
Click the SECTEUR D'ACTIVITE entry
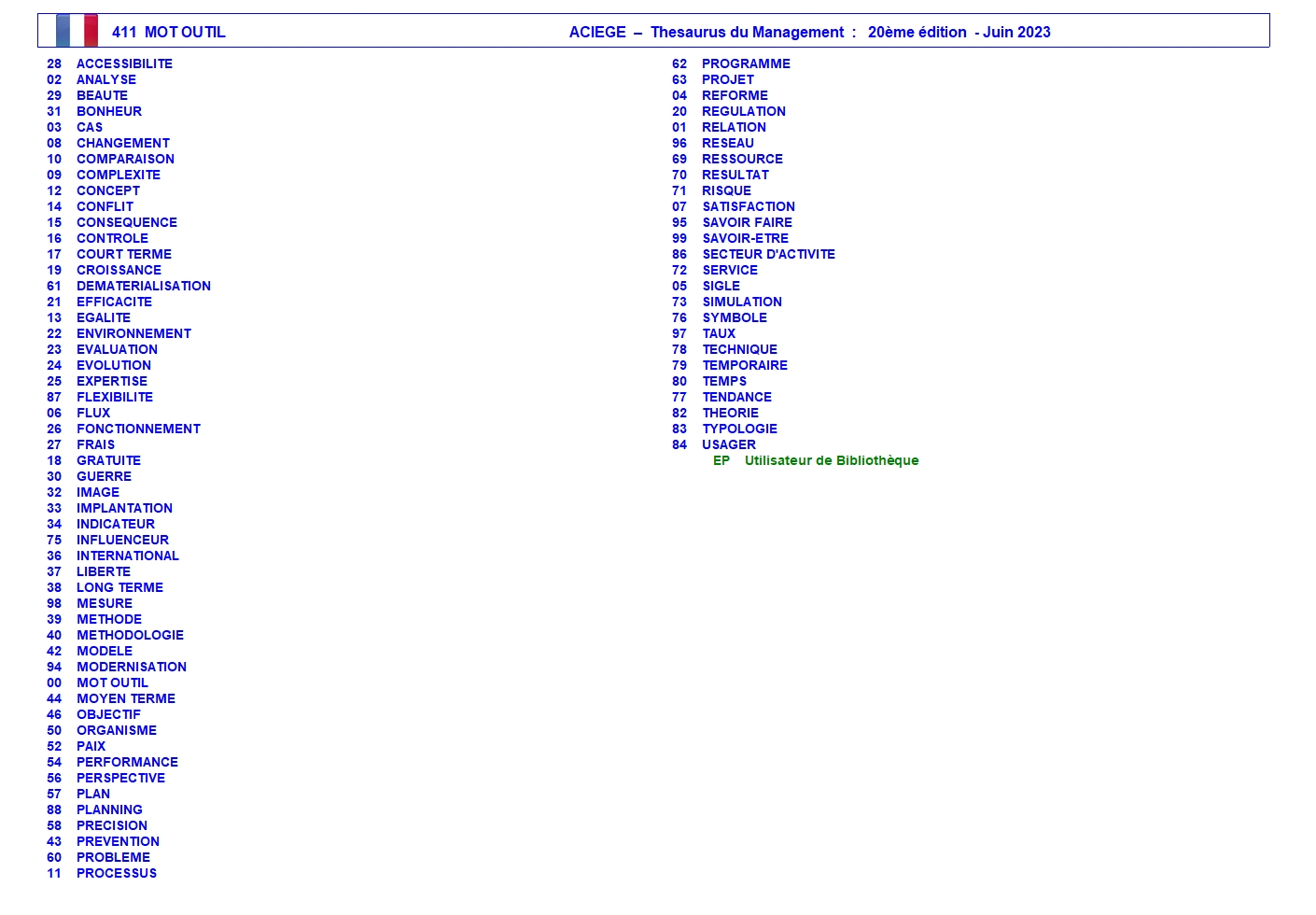click(768, 254)
